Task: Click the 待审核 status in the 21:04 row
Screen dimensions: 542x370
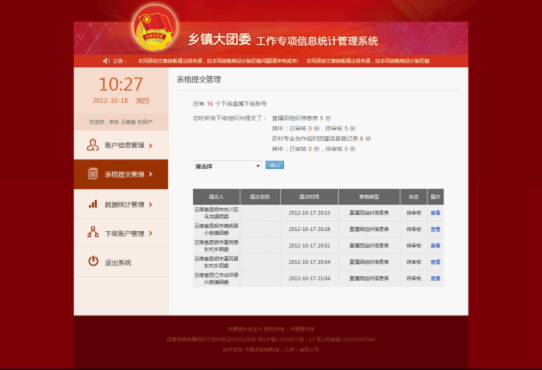Action: (414, 278)
